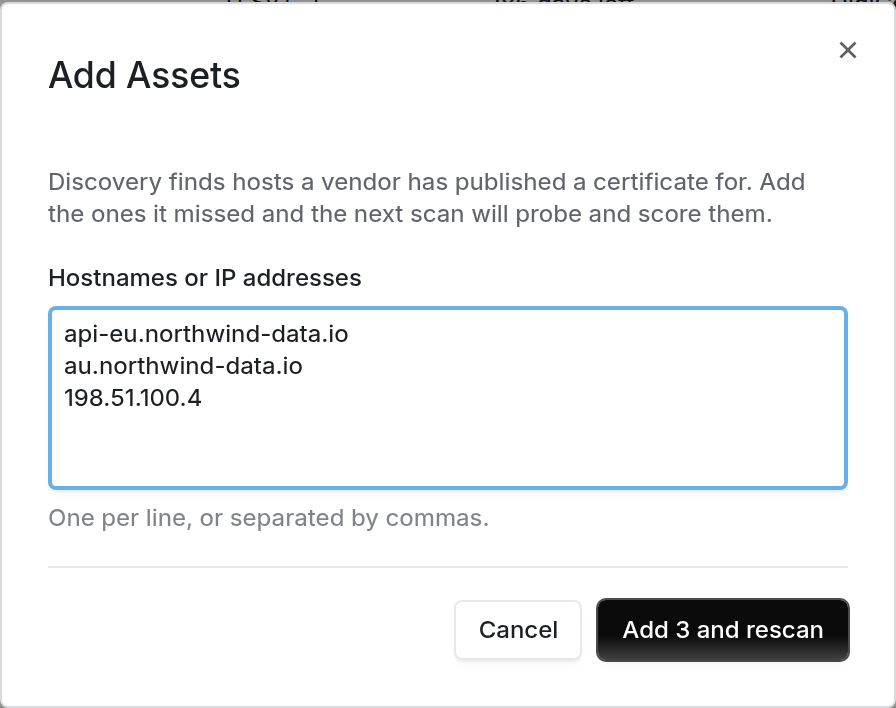Click the 'One per line' hint text
Image resolution: width=896 pixels, height=708 pixels.
(x=269, y=518)
